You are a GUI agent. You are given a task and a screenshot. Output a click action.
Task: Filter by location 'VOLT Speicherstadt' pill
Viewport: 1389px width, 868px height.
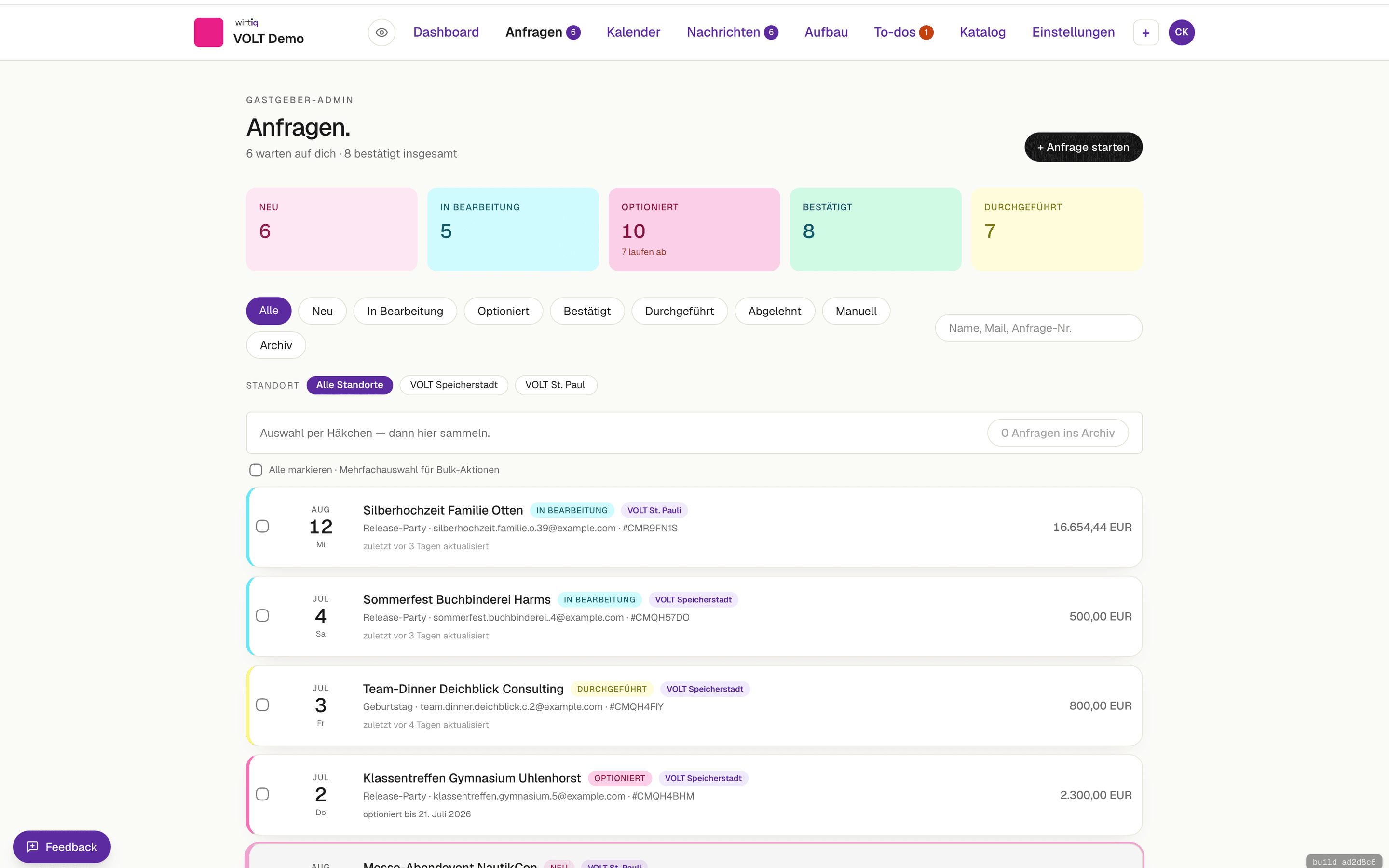(453, 385)
